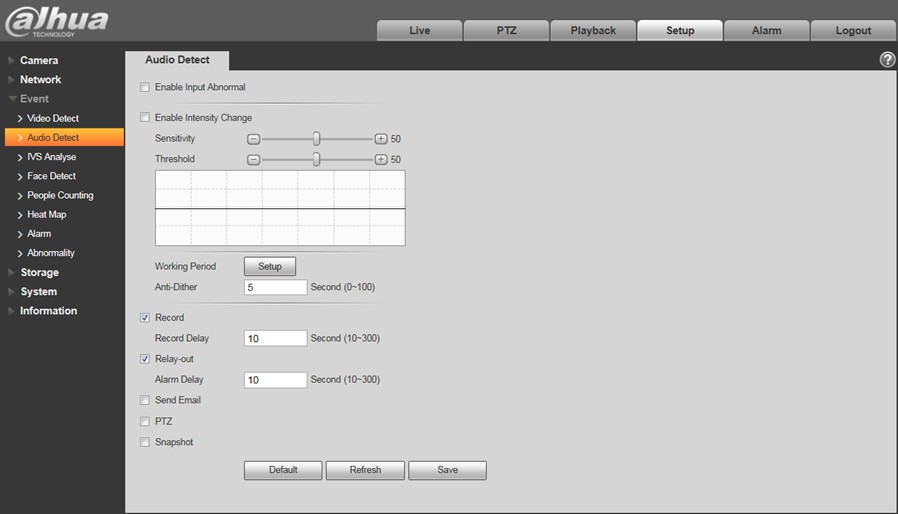
Task: Open the help question mark icon
Action: click(x=887, y=59)
